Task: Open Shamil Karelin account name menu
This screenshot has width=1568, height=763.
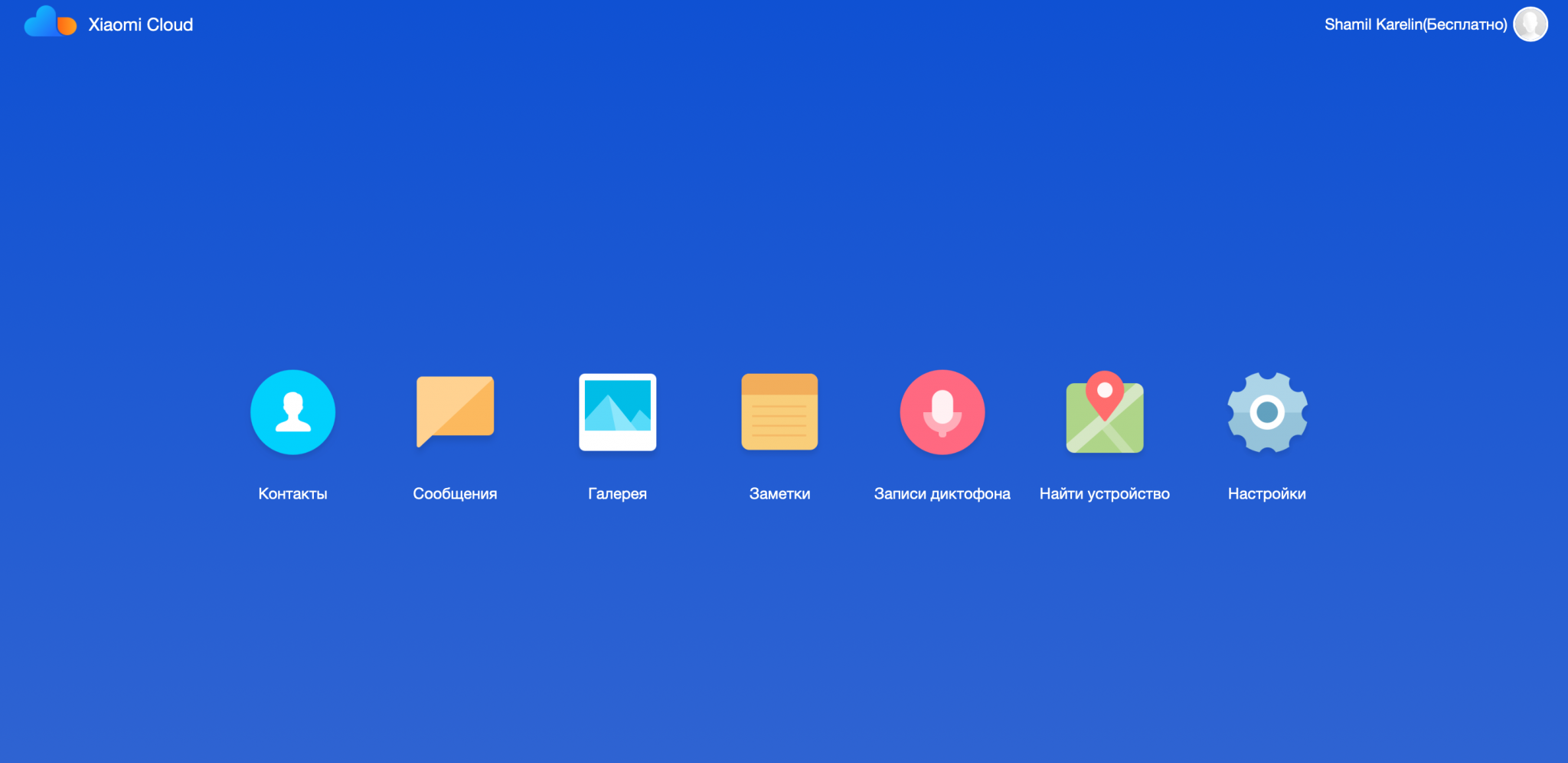Action: [x=1416, y=25]
